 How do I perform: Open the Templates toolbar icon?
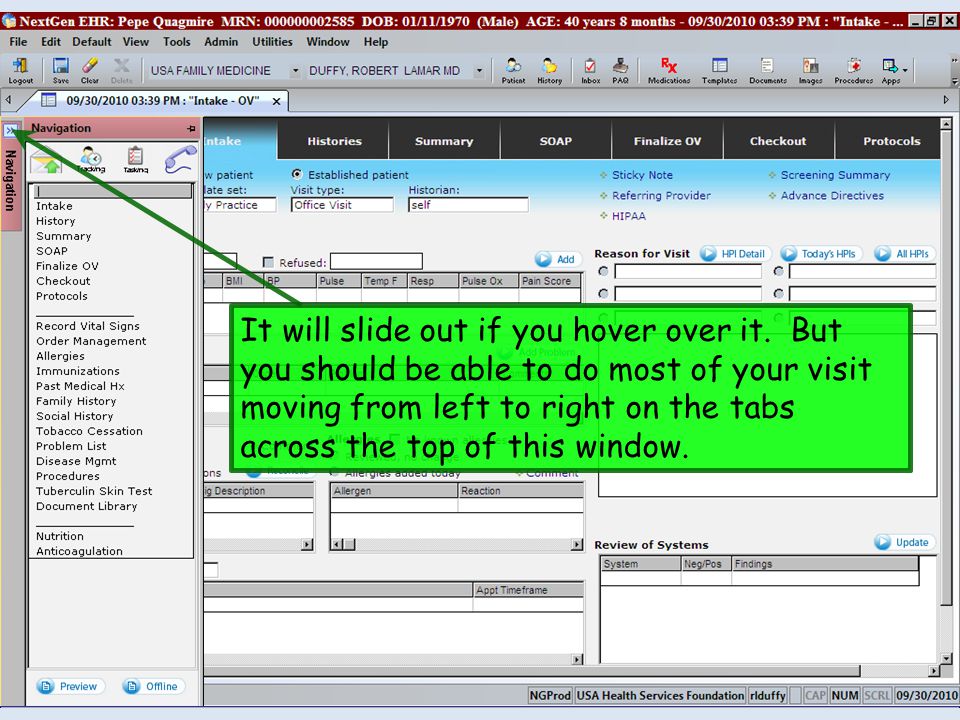click(x=719, y=71)
